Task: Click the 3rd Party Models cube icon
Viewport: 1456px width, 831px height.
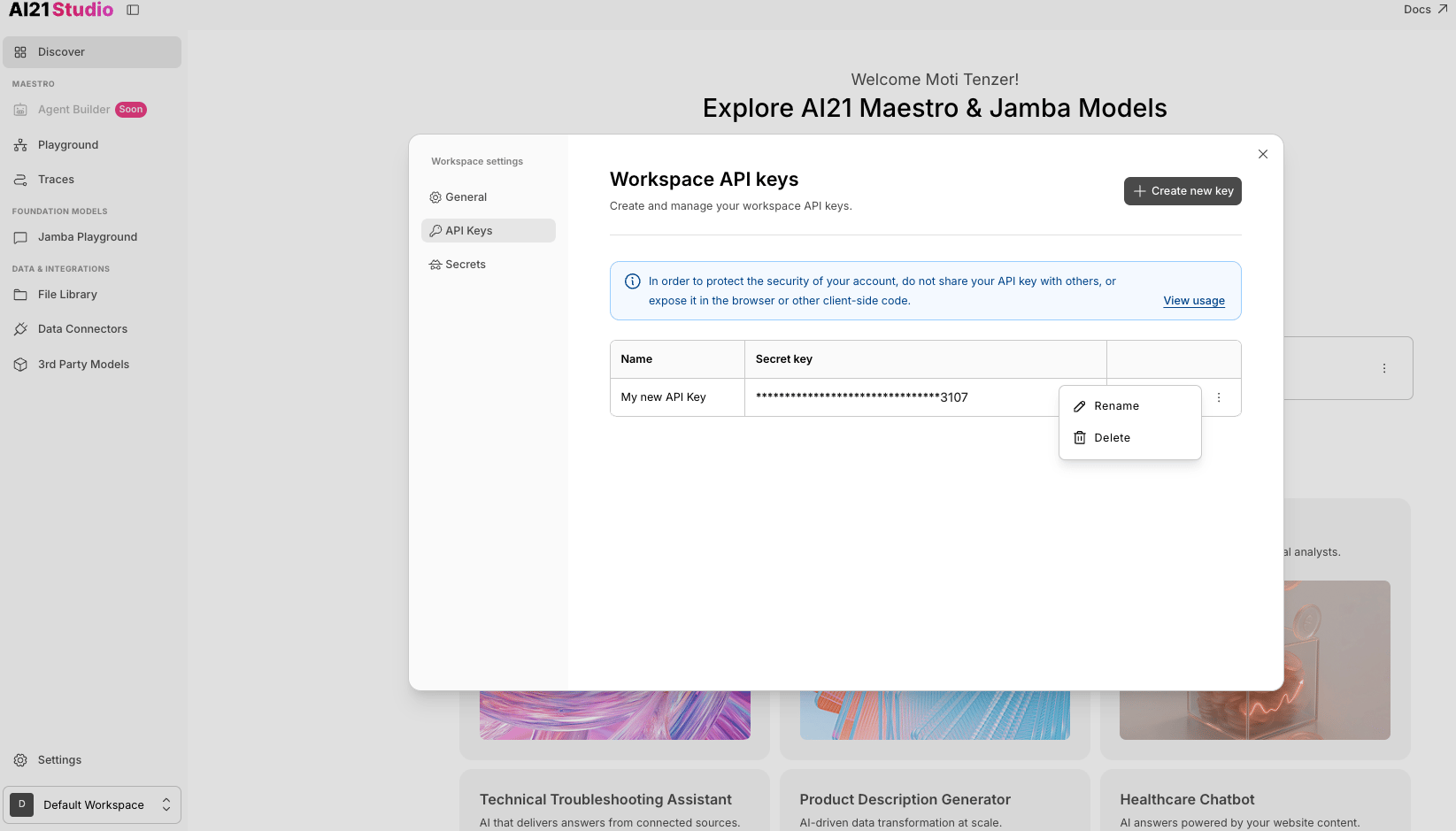Action: (20, 365)
